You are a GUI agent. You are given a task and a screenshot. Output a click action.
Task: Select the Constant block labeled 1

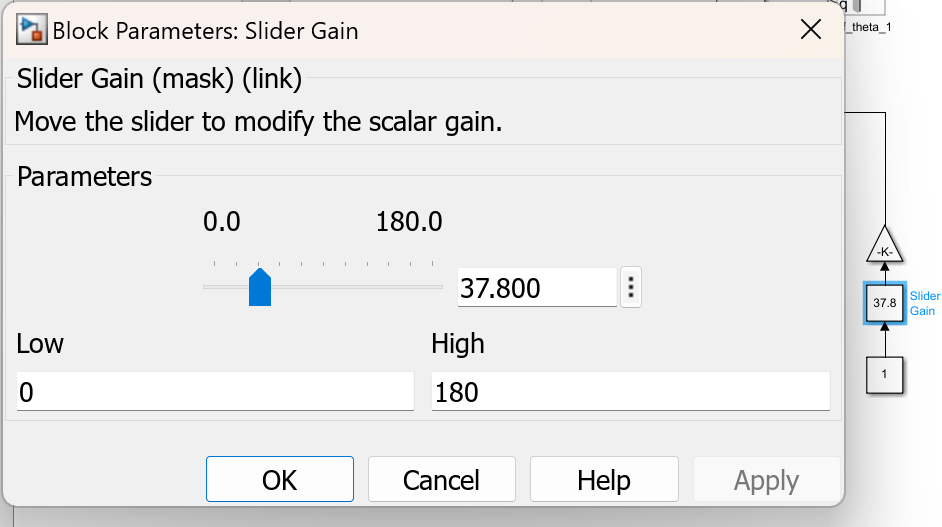pos(884,374)
